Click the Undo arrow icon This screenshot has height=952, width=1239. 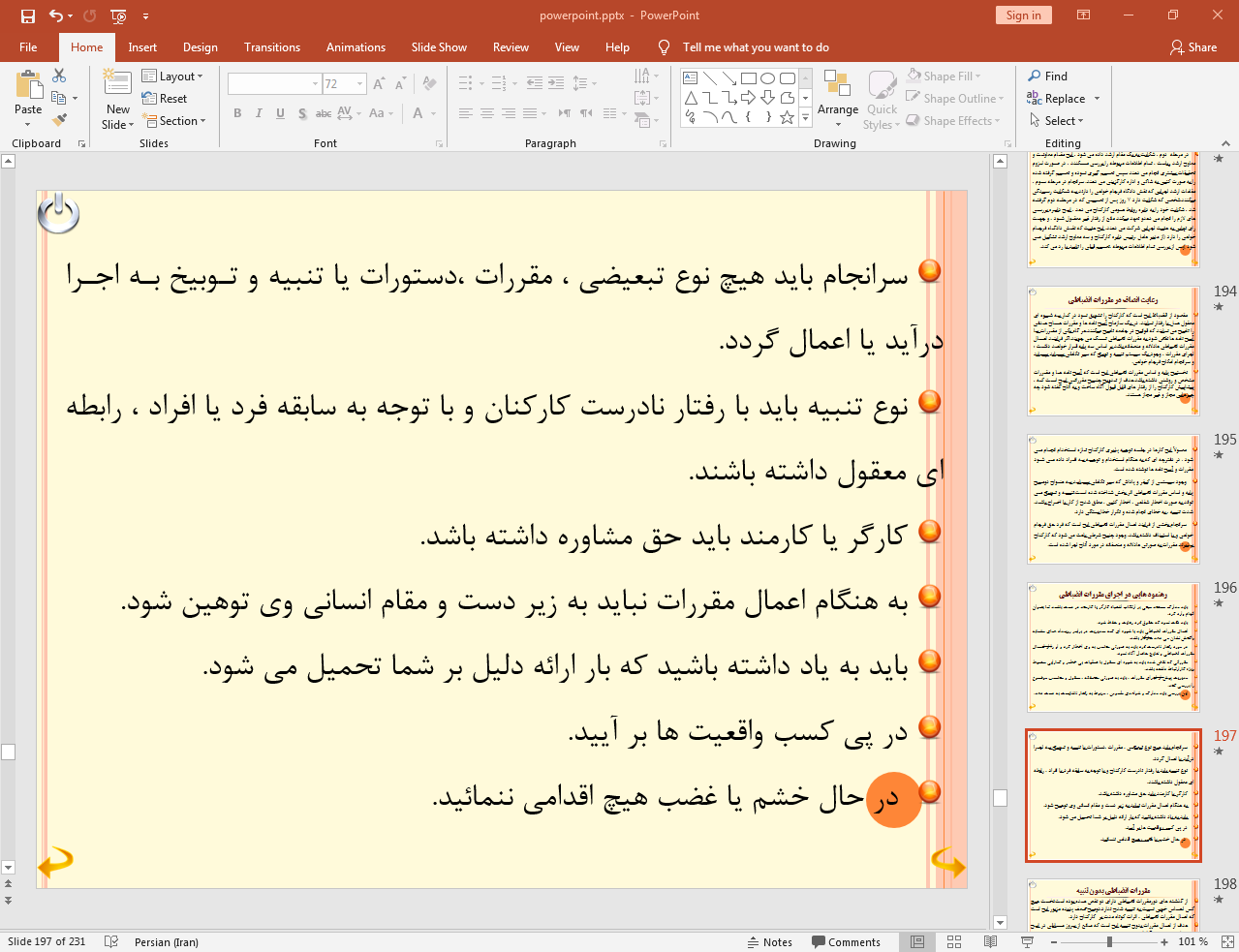56,15
